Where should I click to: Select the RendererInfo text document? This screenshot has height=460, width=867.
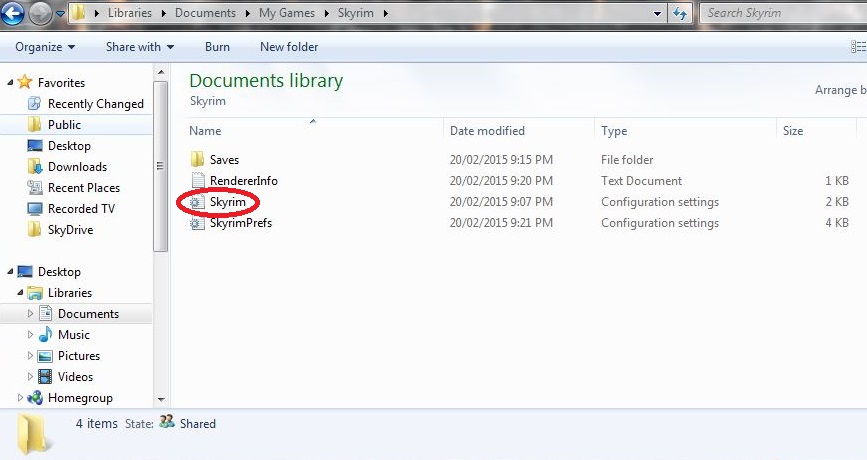[243, 181]
